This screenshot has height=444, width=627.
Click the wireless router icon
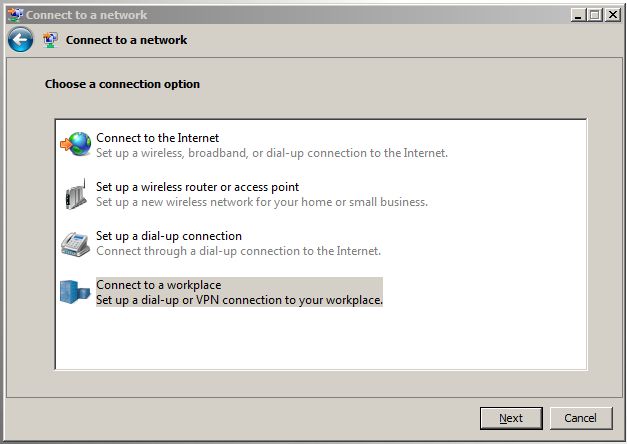pyautogui.click(x=76, y=194)
